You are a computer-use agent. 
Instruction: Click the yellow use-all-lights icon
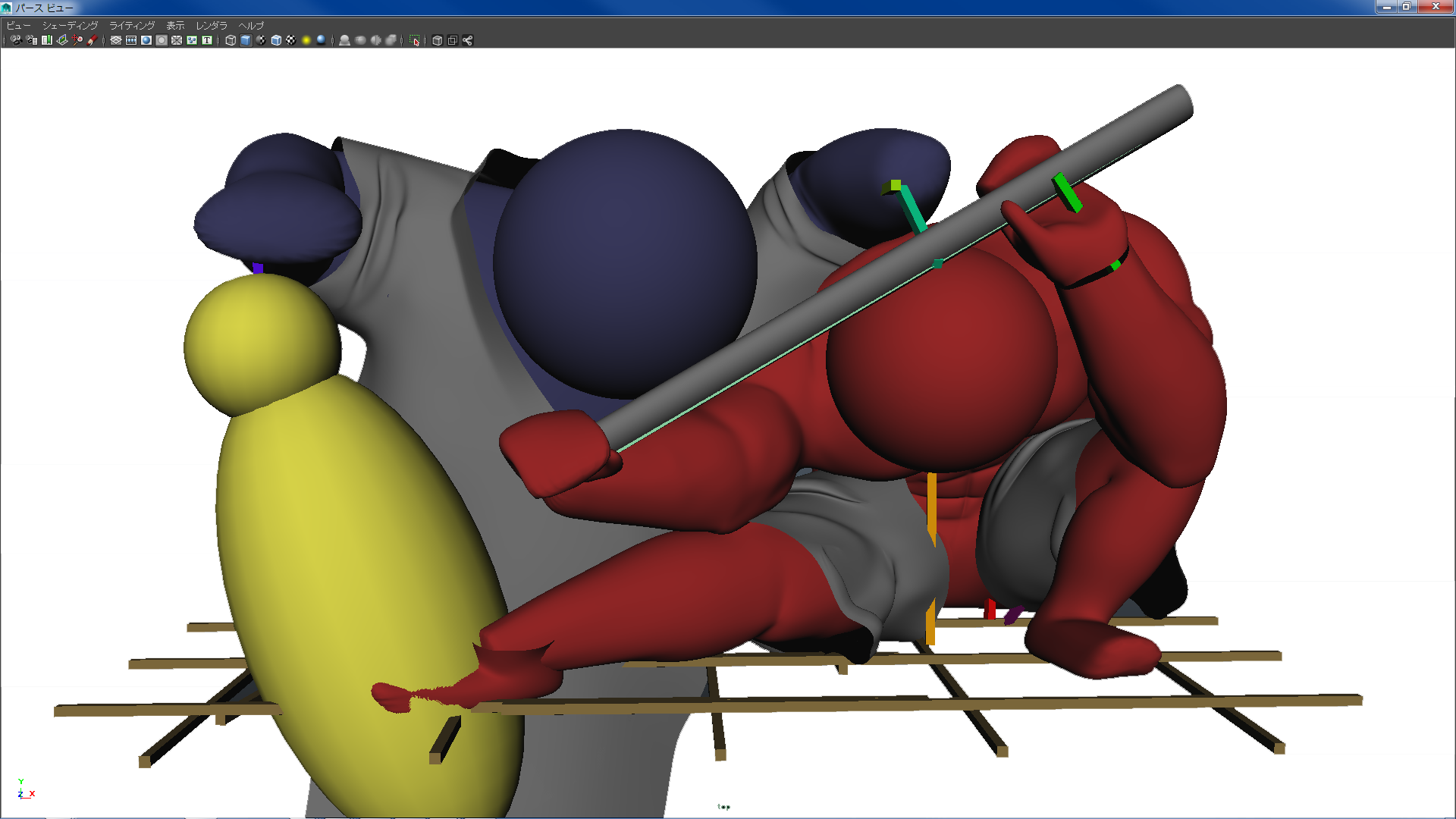(x=306, y=40)
